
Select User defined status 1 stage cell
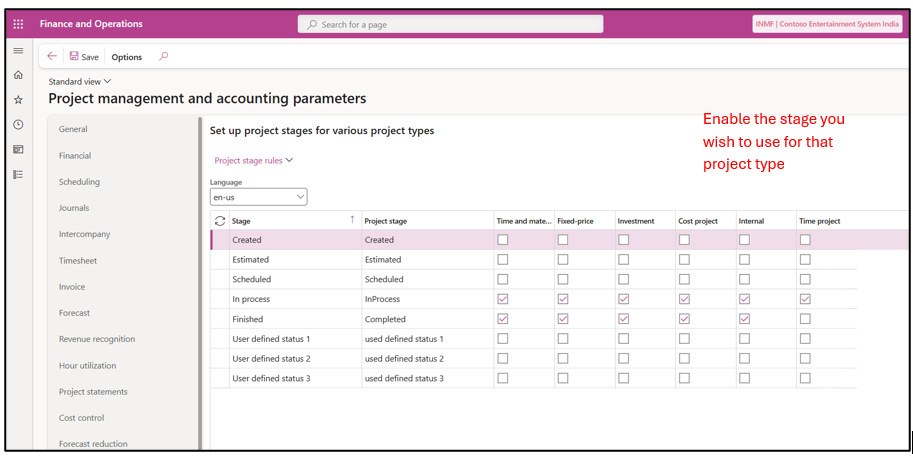(x=295, y=338)
